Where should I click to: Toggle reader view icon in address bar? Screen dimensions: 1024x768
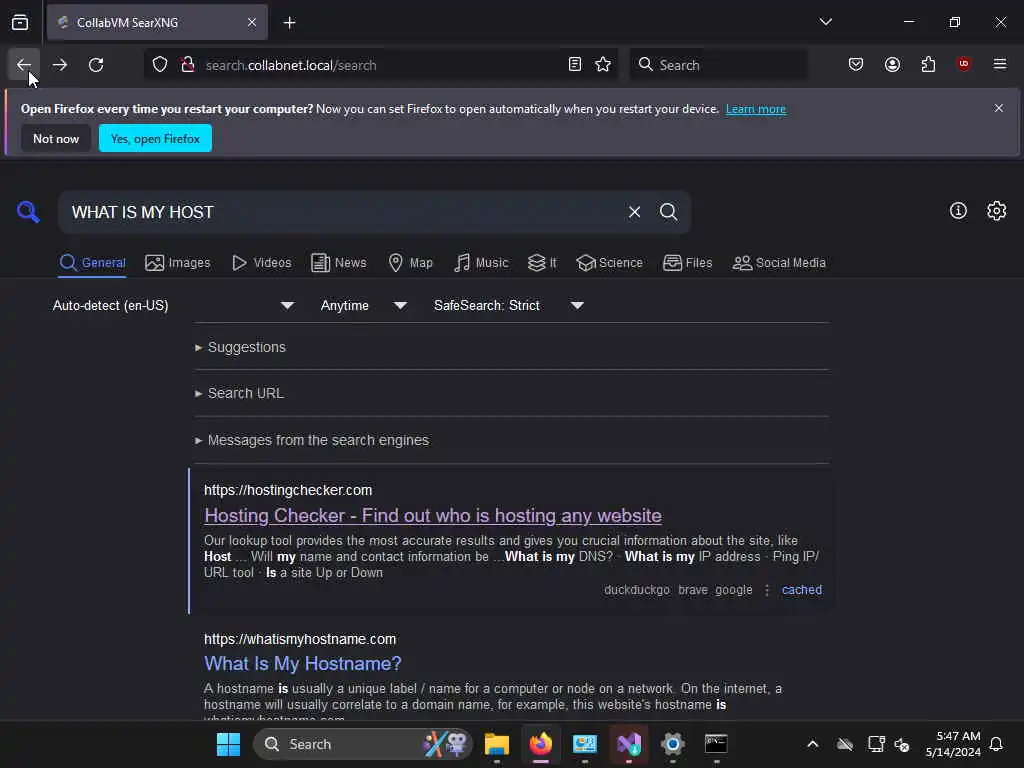coord(575,65)
